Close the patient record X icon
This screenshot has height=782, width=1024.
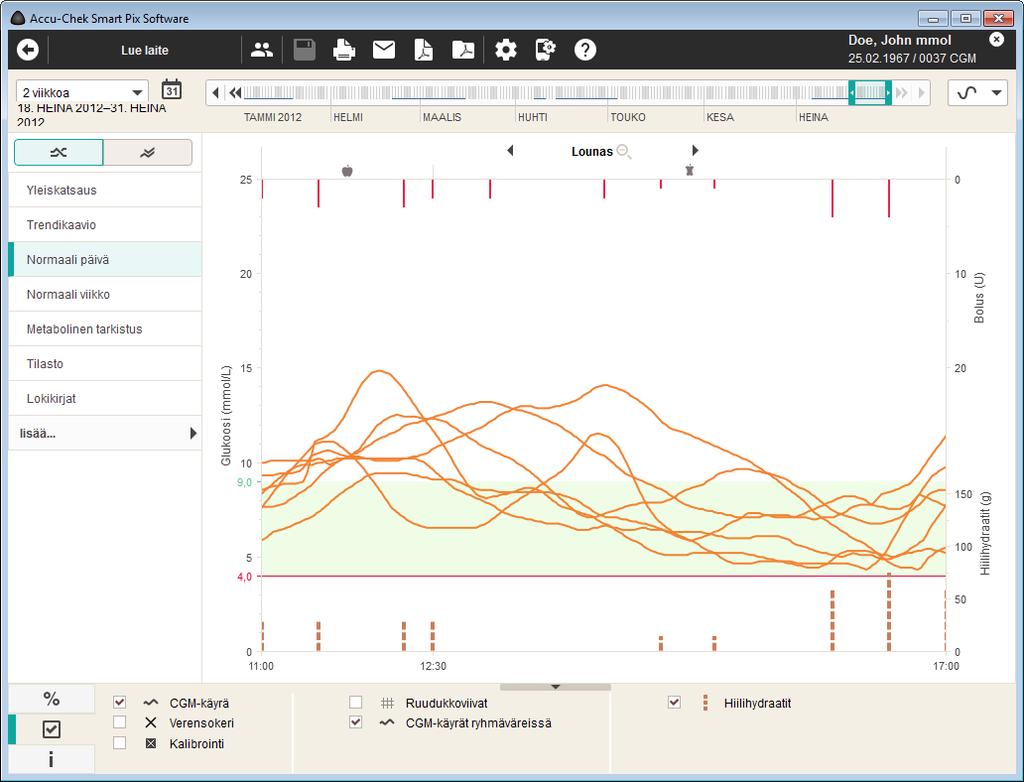coord(997,39)
